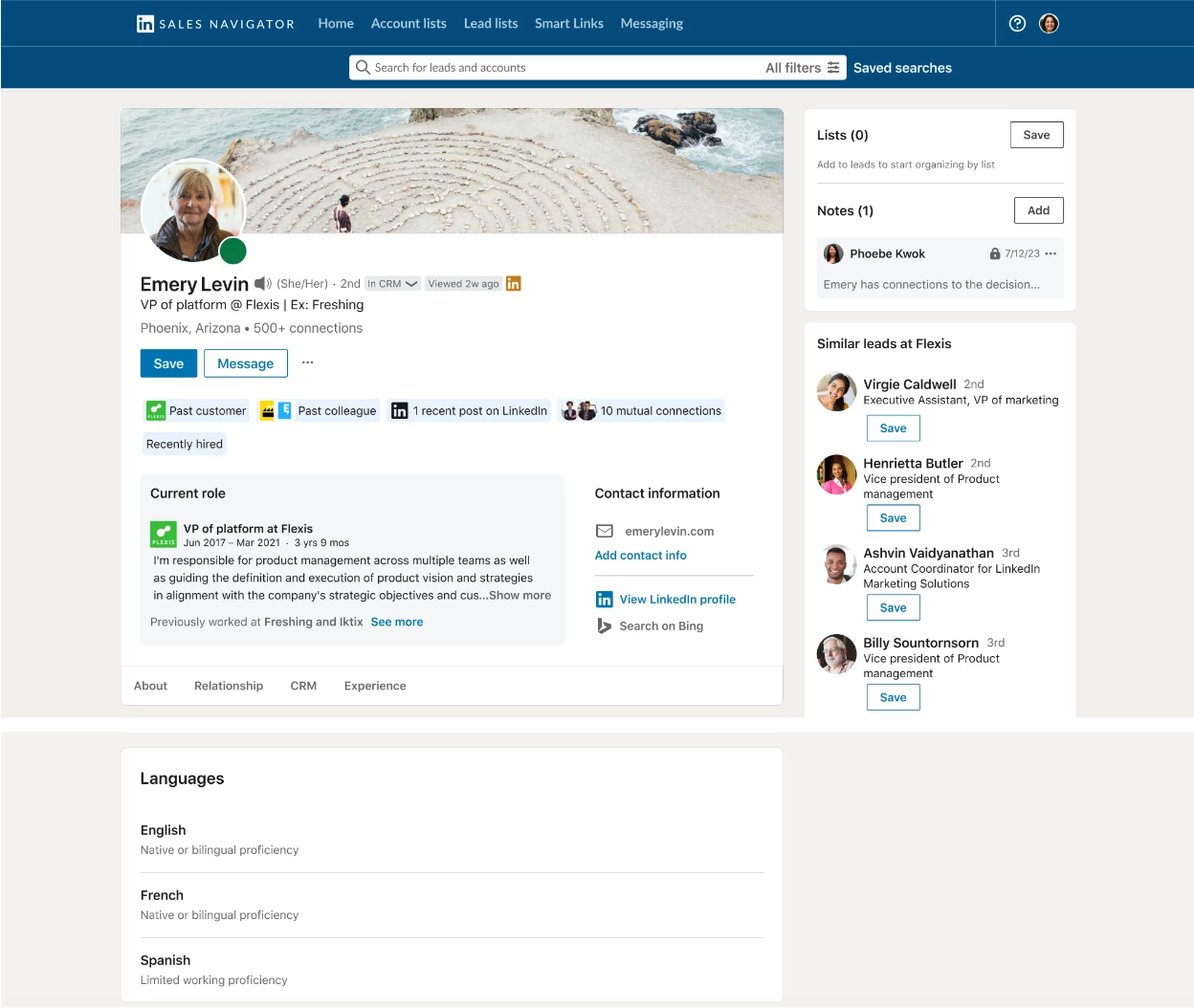
Task: Click the Recently hired tag
Action: click(x=185, y=445)
